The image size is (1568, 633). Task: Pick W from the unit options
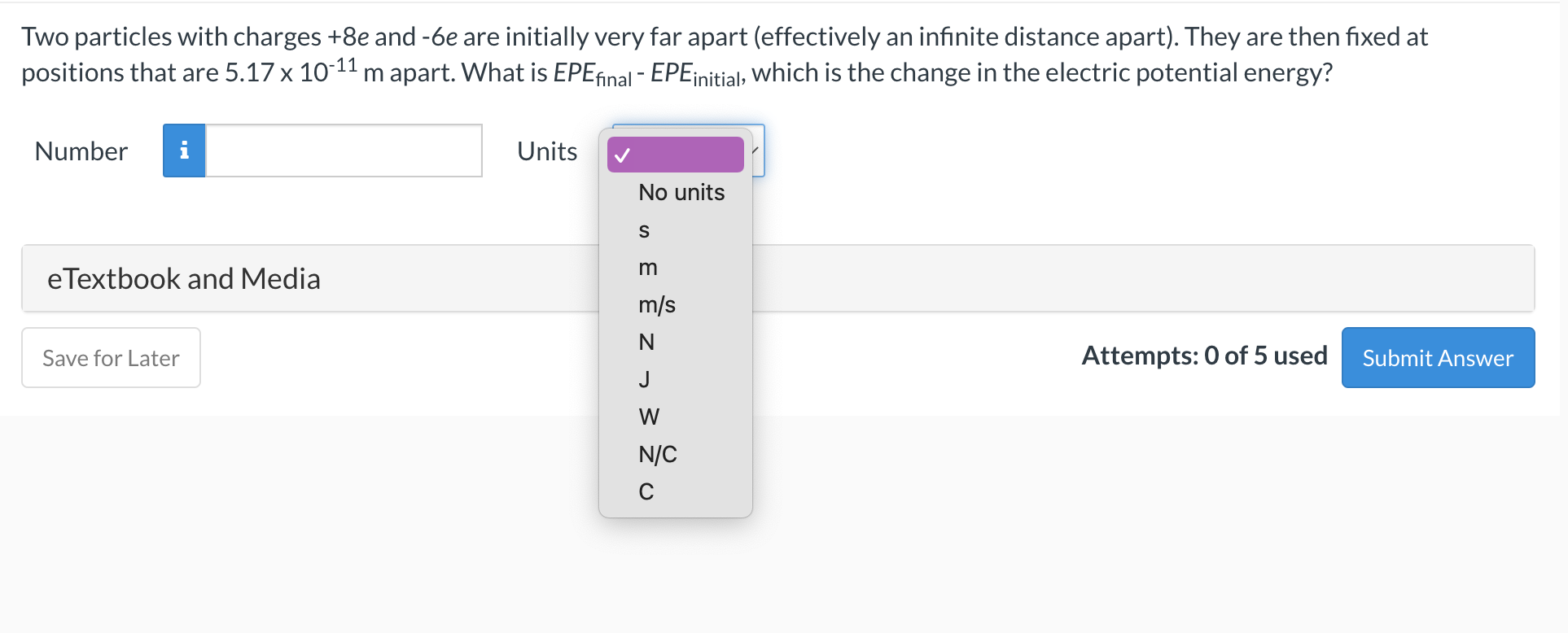(648, 417)
